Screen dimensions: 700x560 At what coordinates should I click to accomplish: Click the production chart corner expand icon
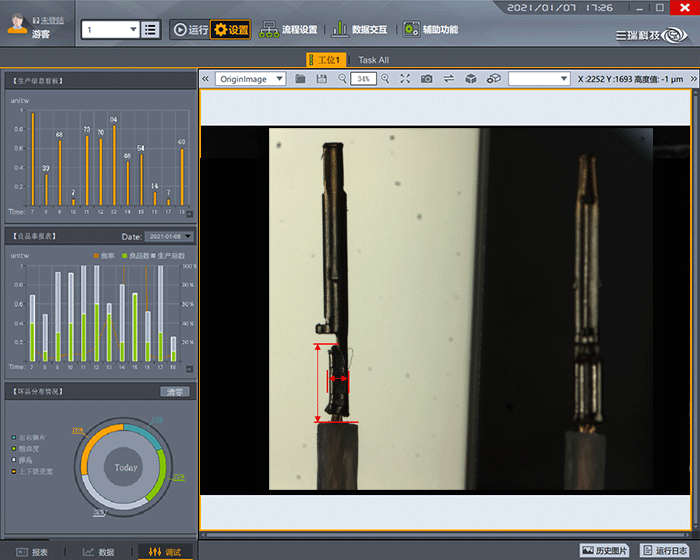click(x=190, y=214)
